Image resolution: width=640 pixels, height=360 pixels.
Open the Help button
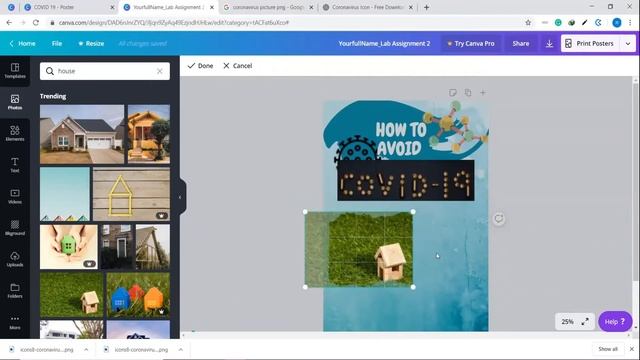pos(615,322)
